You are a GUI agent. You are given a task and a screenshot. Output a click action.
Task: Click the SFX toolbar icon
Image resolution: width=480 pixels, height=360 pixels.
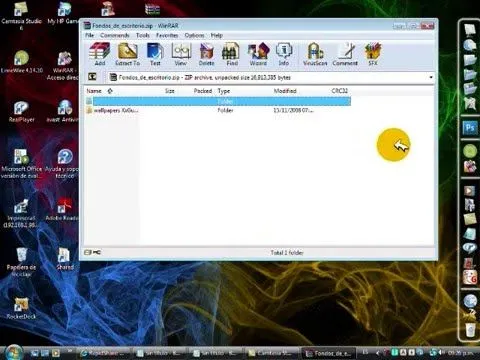pyautogui.click(x=373, y=54)
